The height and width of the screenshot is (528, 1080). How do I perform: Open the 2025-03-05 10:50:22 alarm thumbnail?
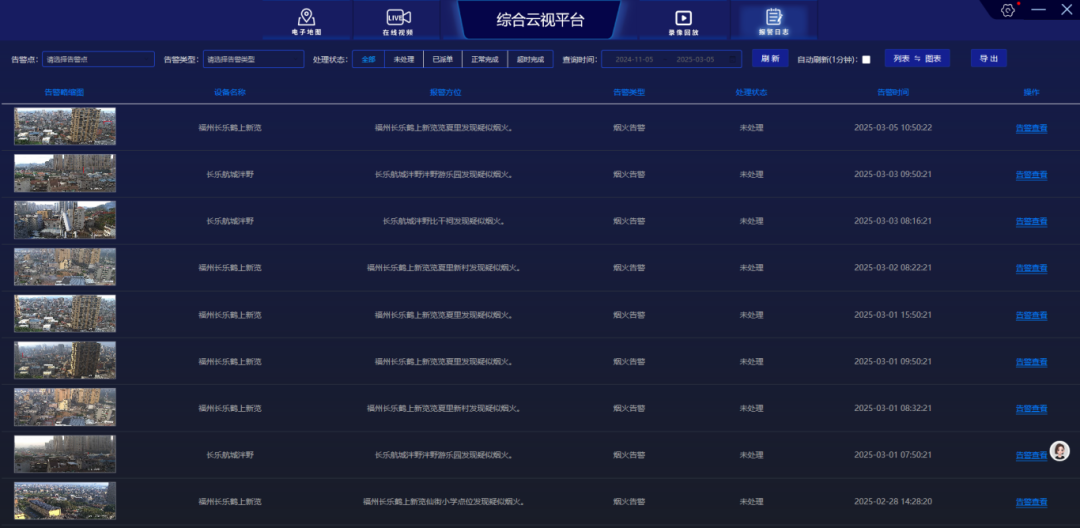[65, 127]
